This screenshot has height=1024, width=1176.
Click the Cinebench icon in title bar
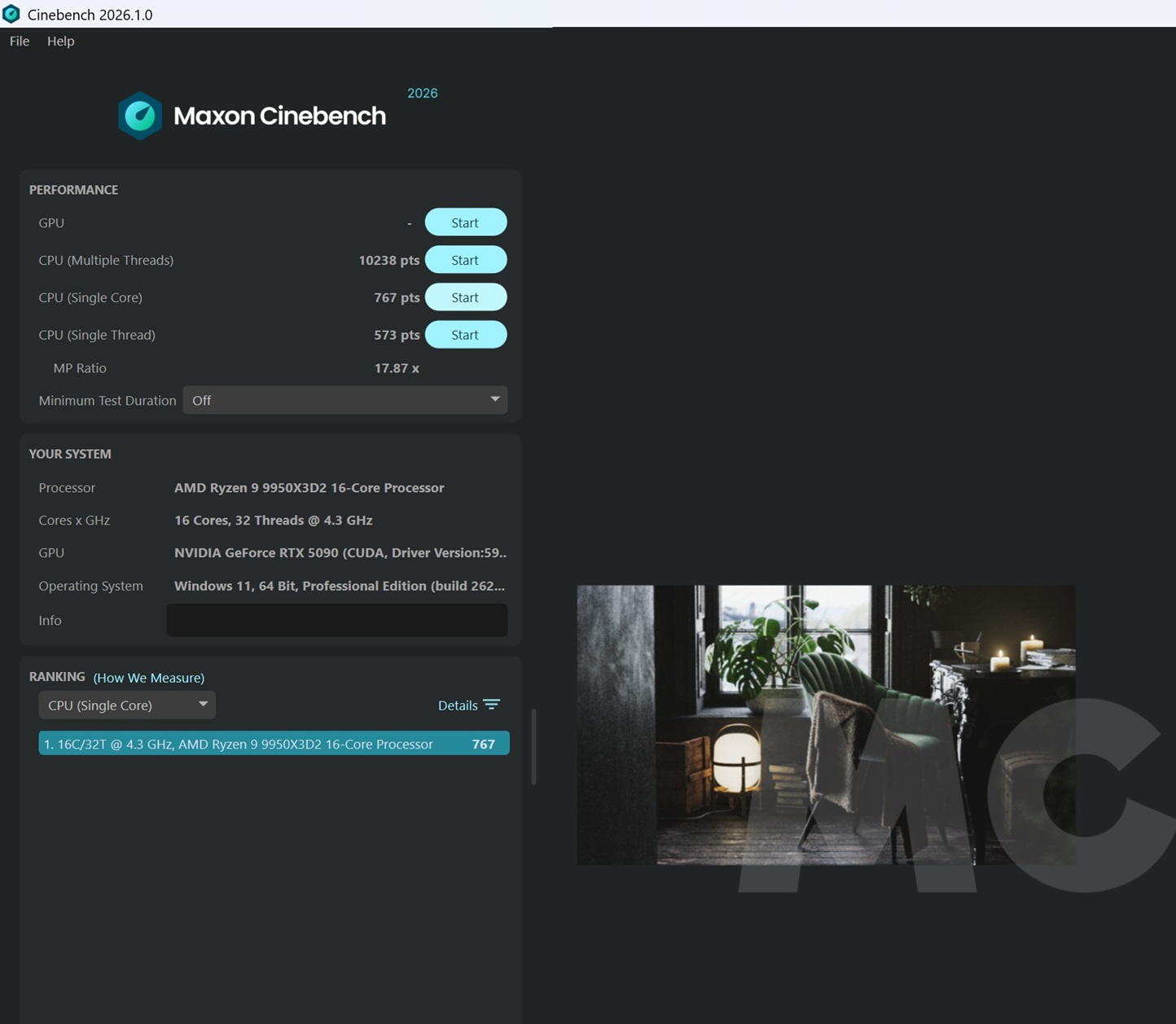pyautogui.click(x=11, y=14)
